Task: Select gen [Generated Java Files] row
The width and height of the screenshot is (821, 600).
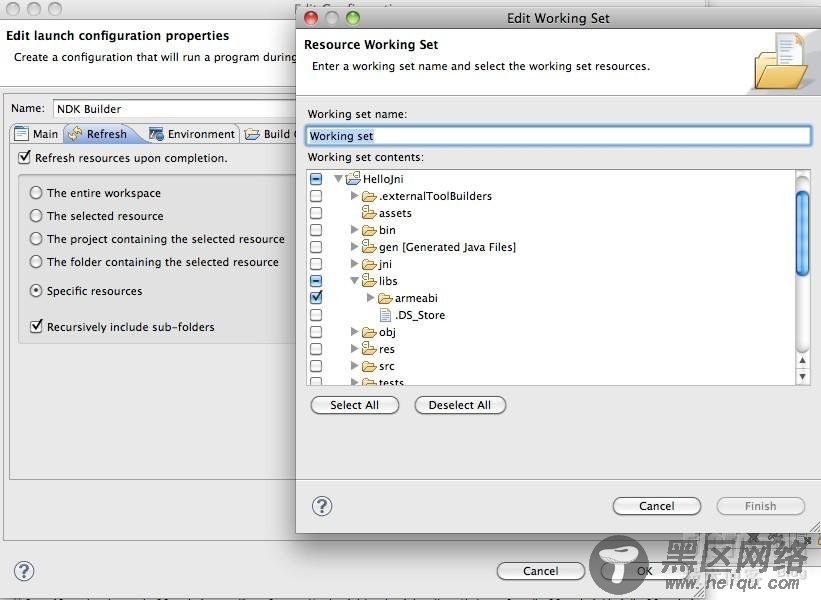Action: click(x=447, y=247)
